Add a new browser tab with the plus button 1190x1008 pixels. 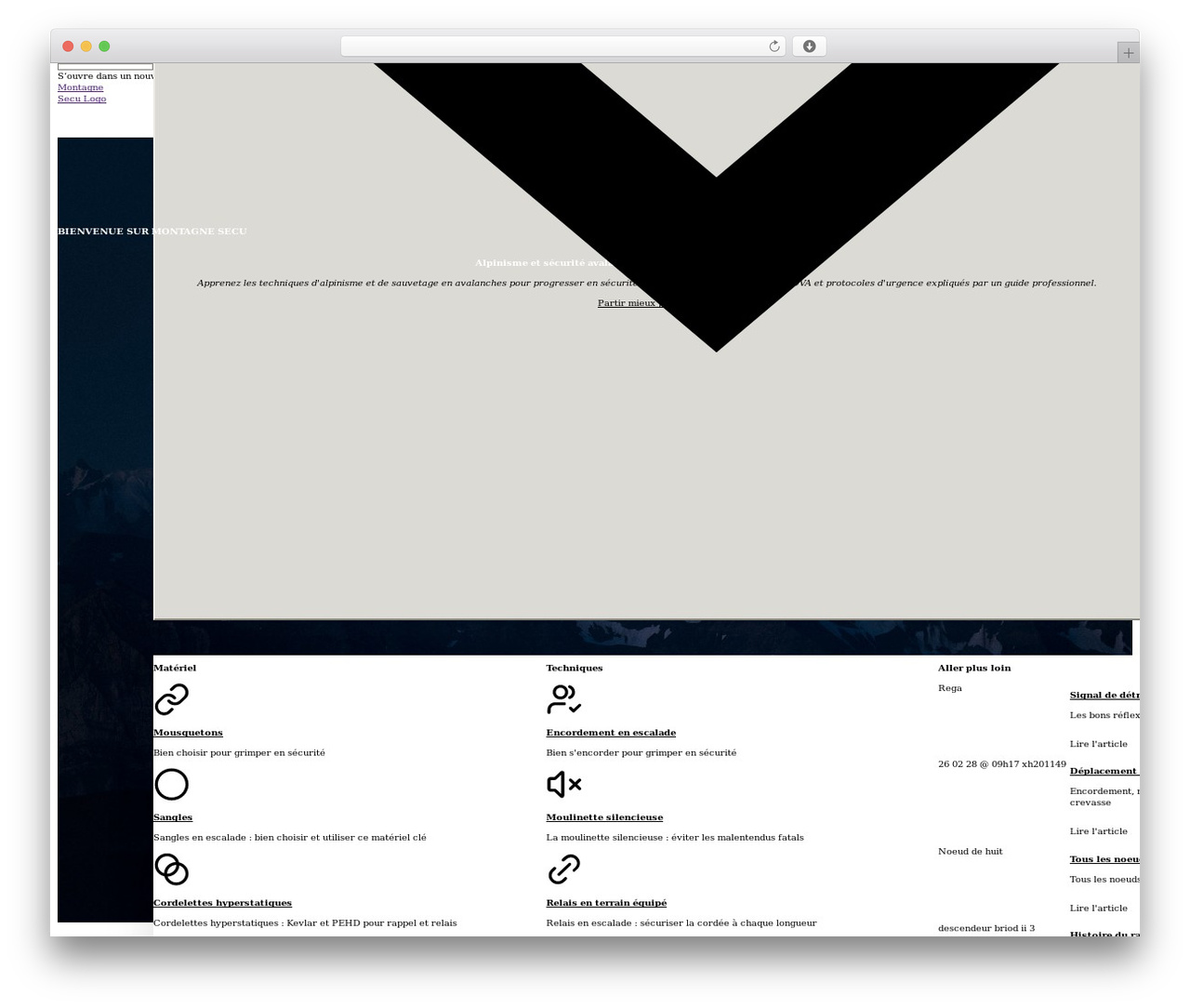pos(1129,53)
